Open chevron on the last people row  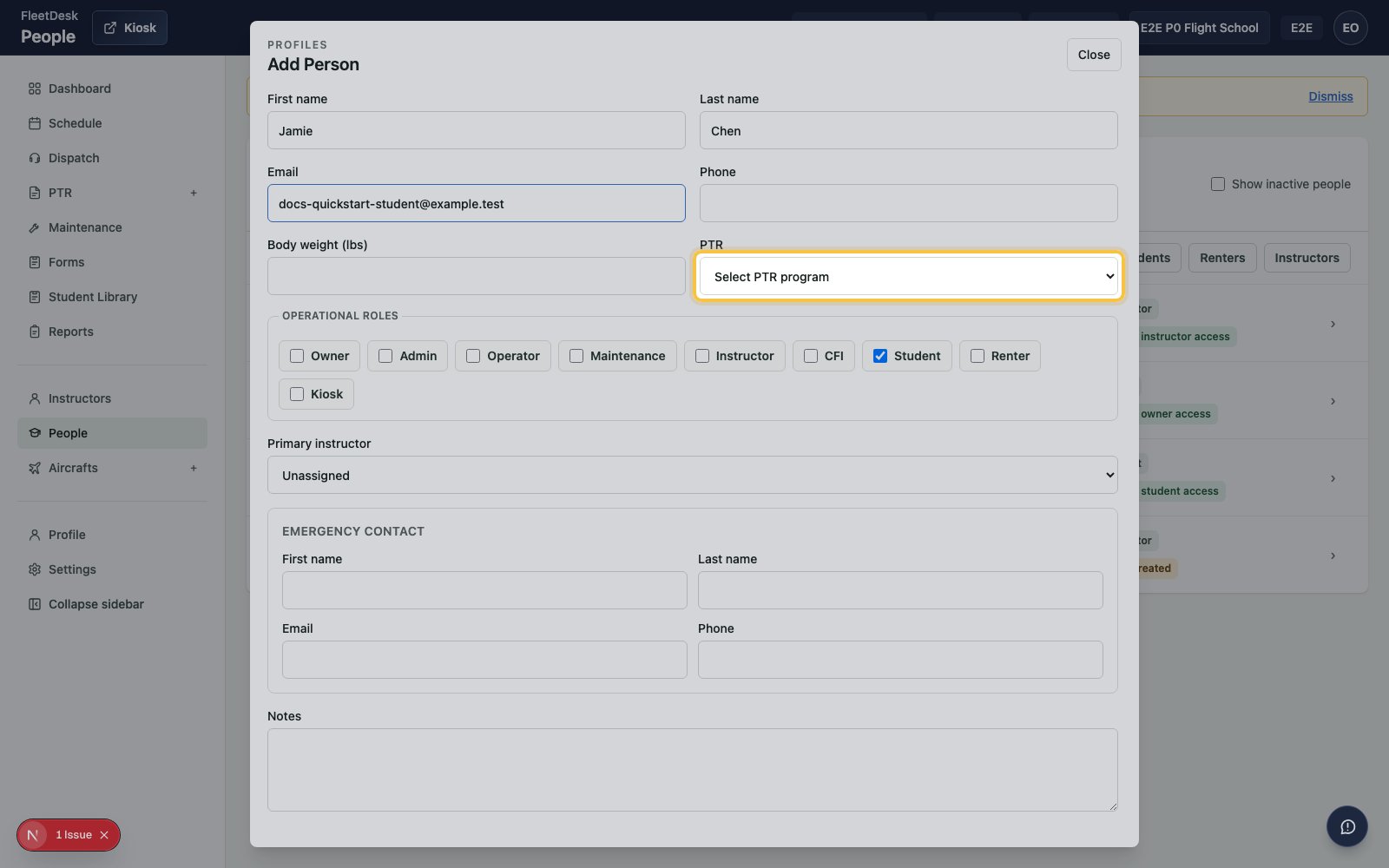point(1333,556)
